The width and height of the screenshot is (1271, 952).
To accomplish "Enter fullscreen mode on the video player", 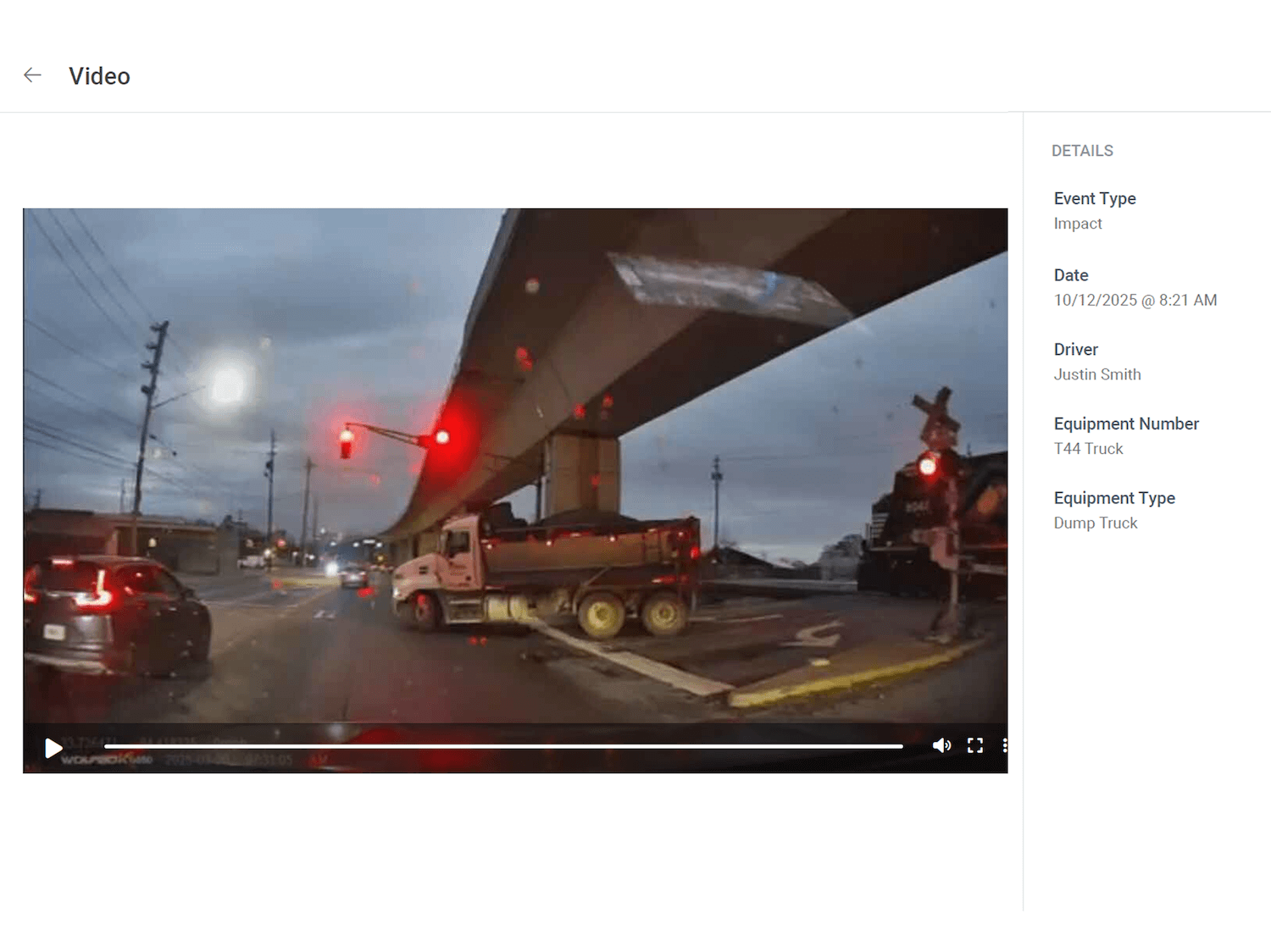I will tap(975, 745).
